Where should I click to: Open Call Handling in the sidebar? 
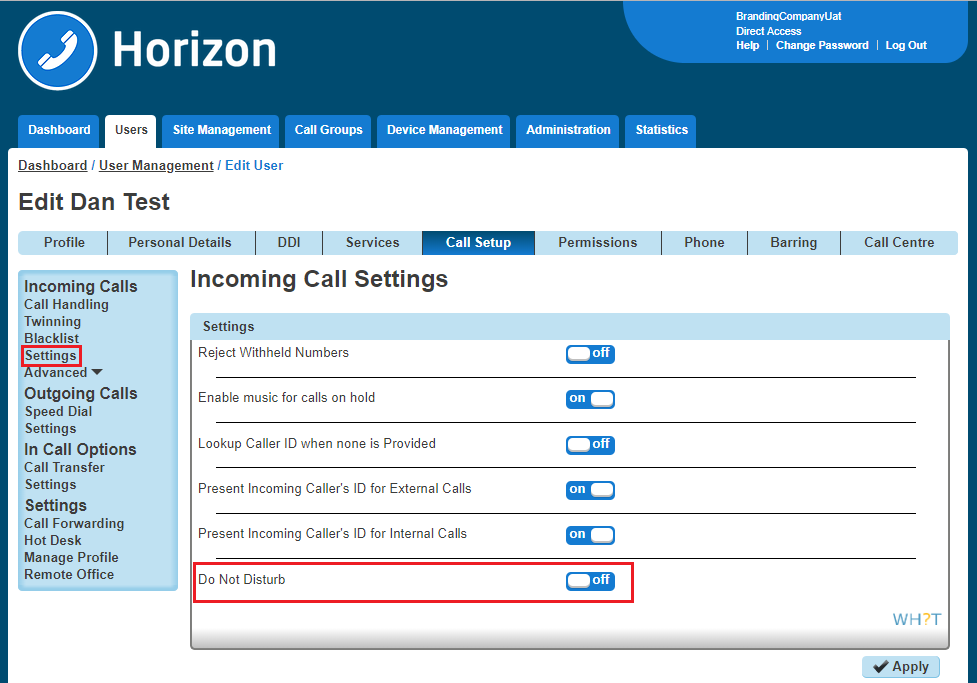point(66,305)
